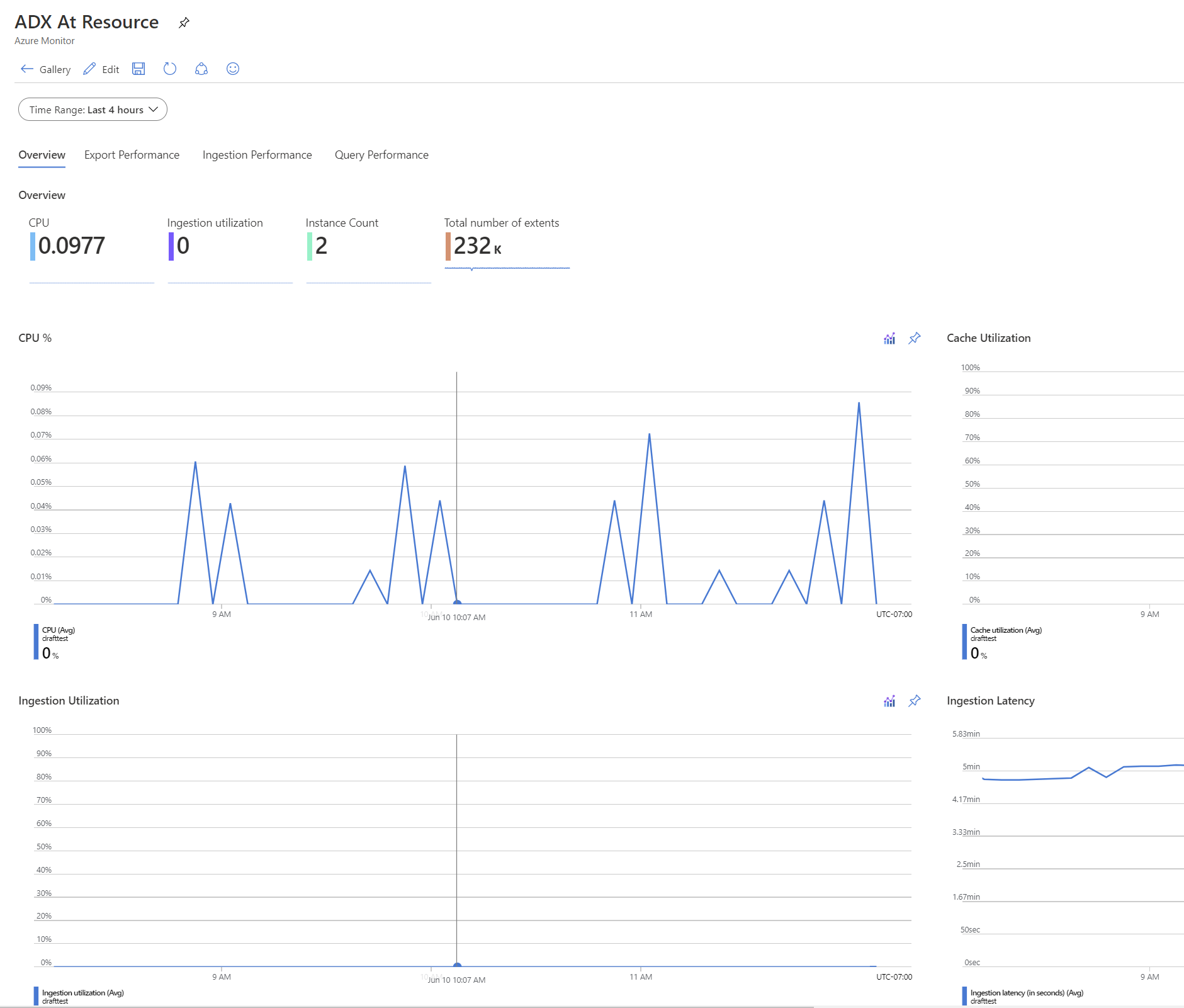Save the workbook with the disk icon
This screenshot has width=1184, height=1008.
(x=138, y=69)
